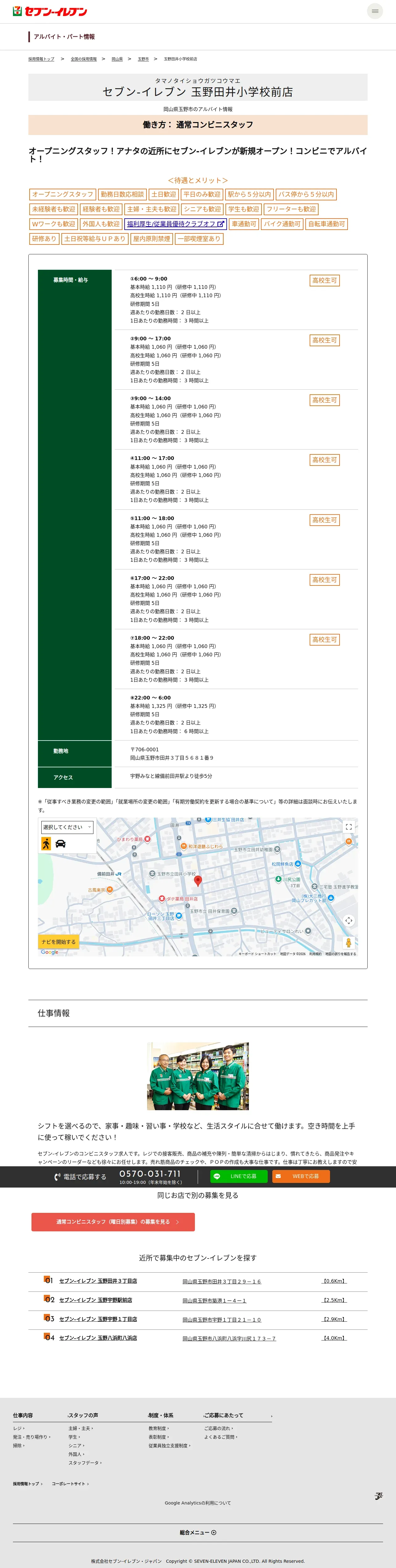Open map 利用規約 terms link
The height and width of the screenshot is (1568, 396).
tap(315, 954)
